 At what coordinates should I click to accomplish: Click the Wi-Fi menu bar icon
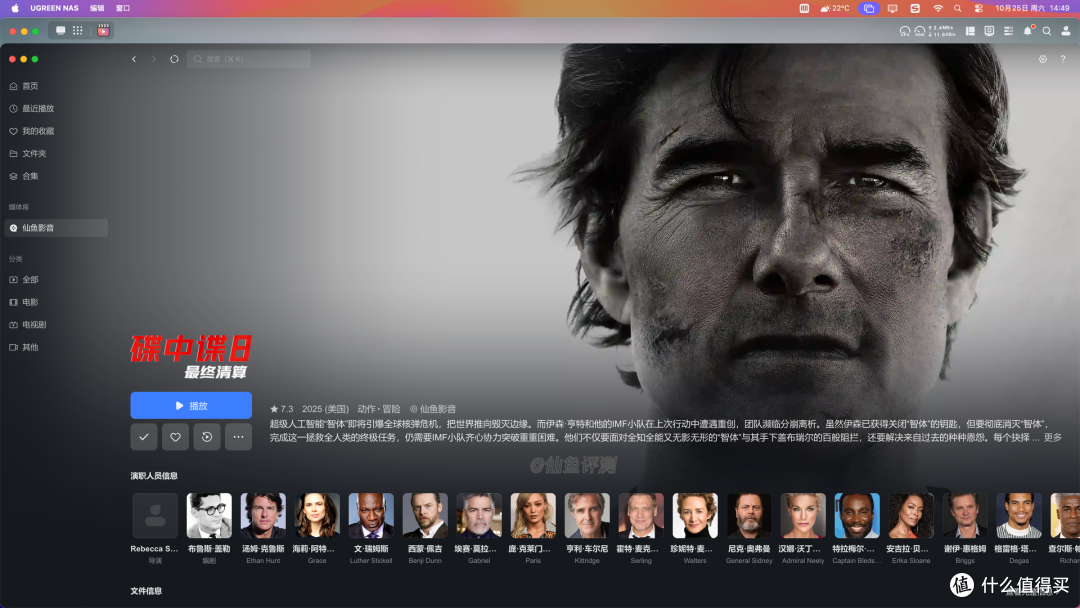click(938, 8)
